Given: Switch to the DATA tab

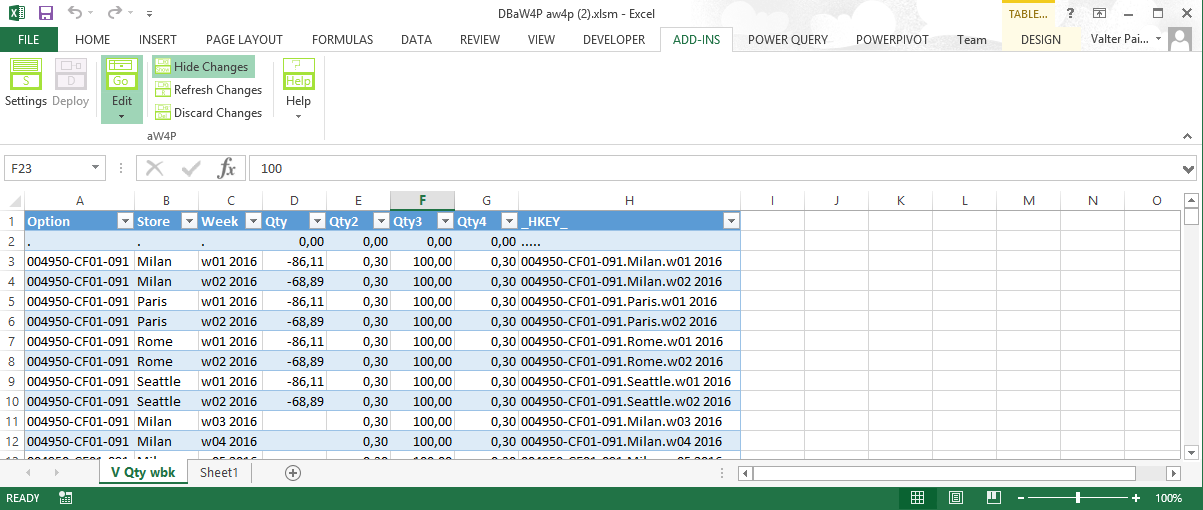Looking at the screenshot, I should tap(416, 40).
